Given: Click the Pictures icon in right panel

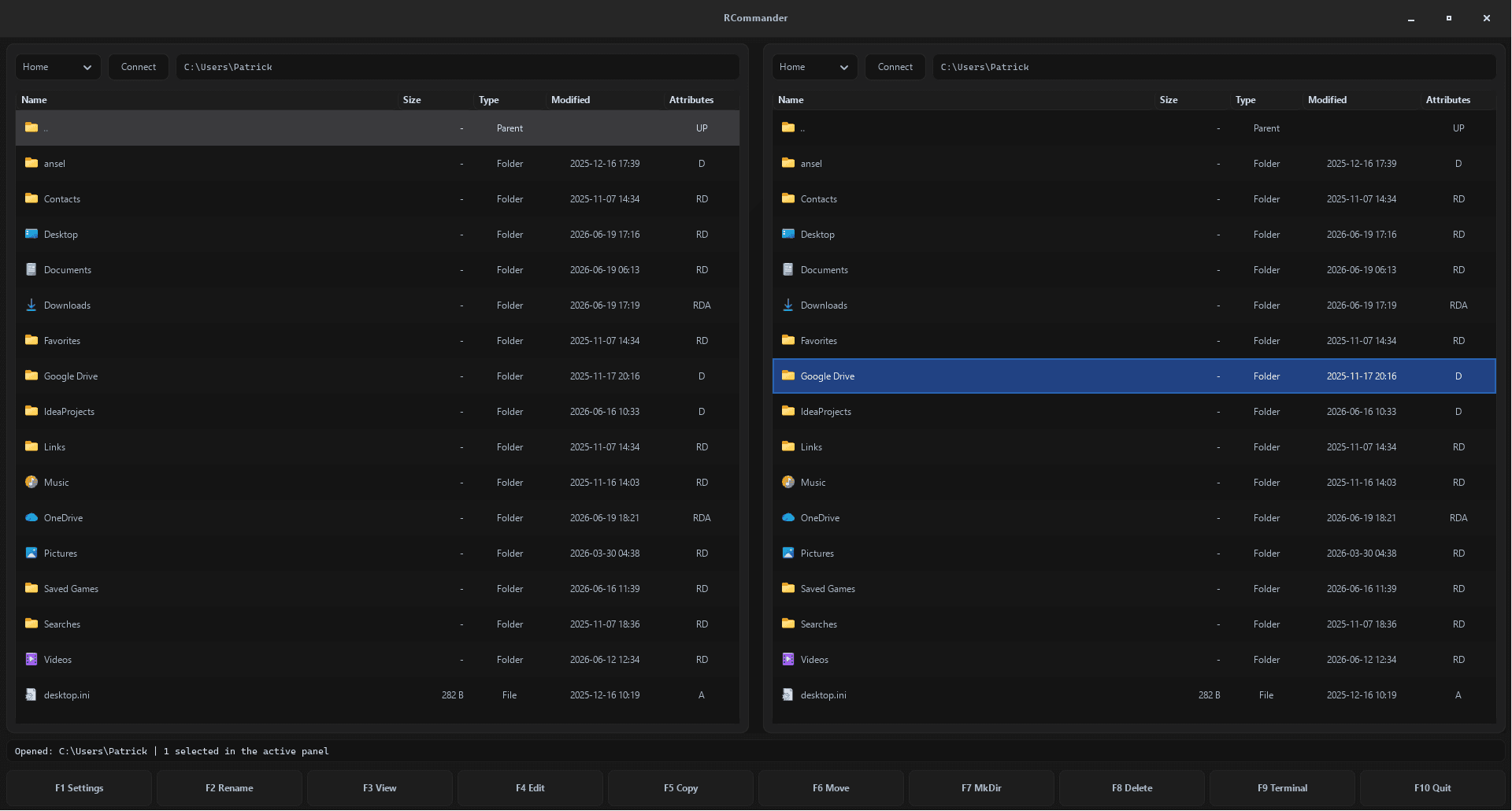Looking at the screenshot, I should point(788,553).
